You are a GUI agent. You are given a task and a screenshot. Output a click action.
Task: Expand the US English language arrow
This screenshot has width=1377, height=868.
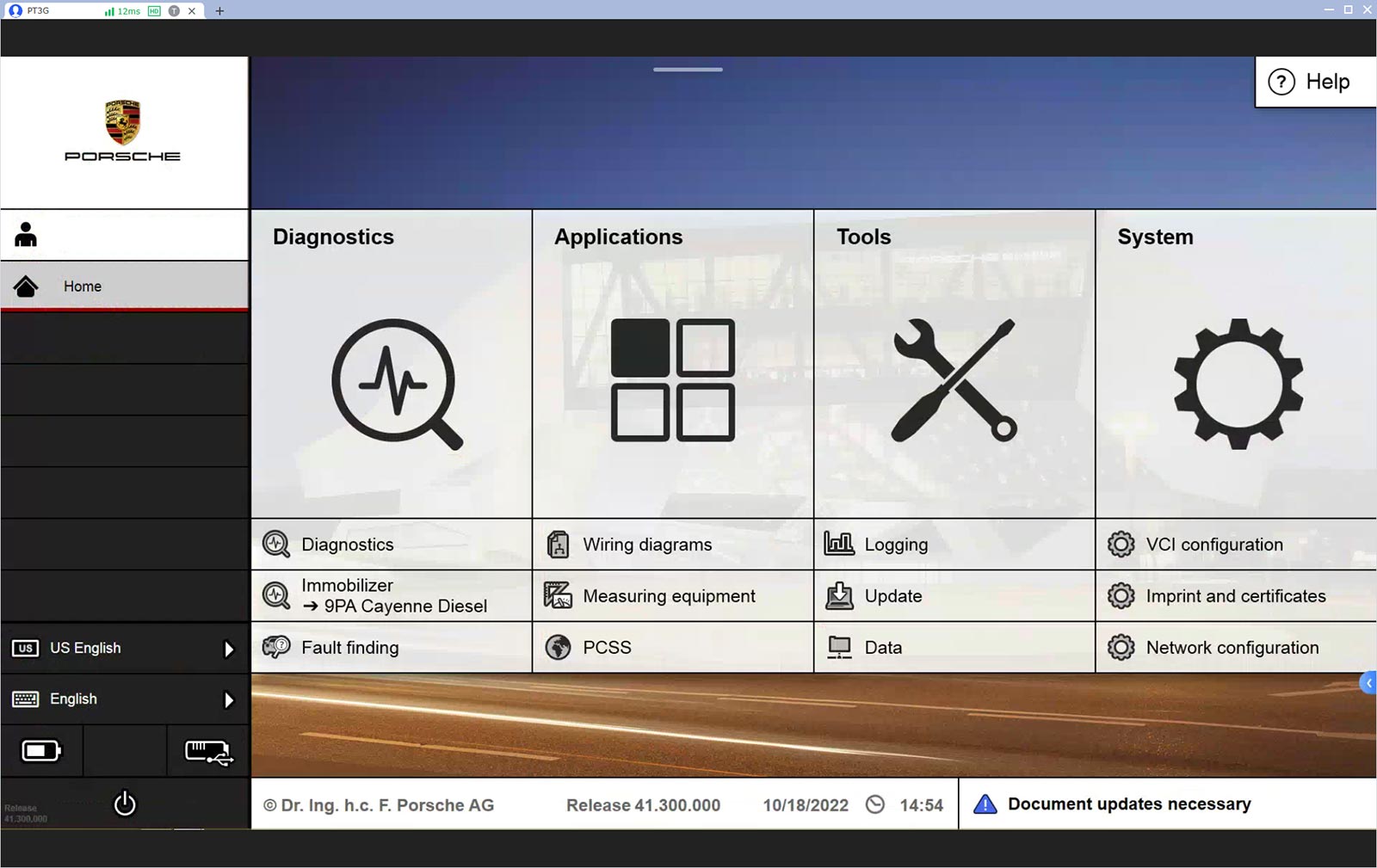[x=229, y=649]
